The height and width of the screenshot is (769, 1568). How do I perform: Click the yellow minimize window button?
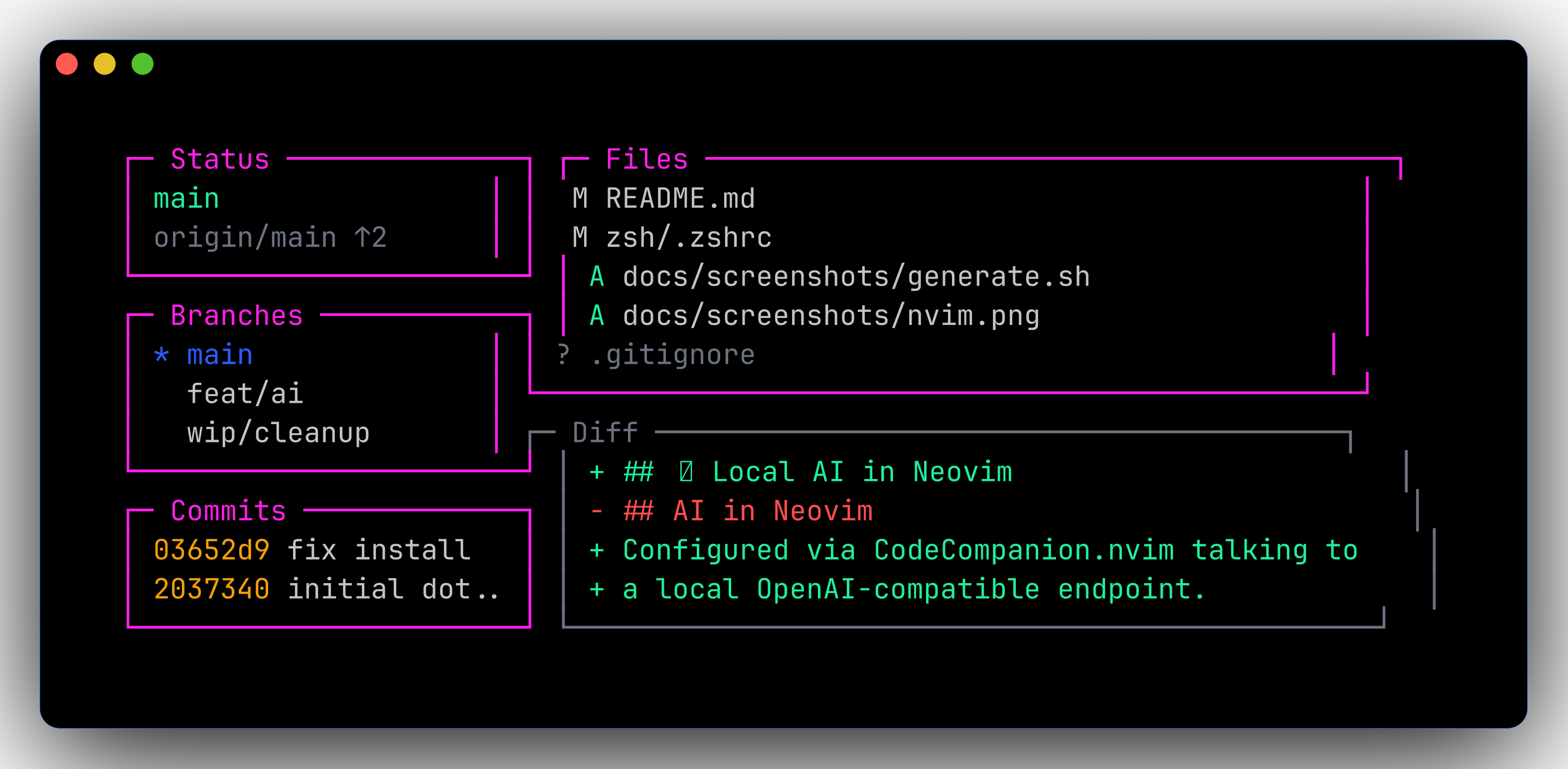pos(105,64)
